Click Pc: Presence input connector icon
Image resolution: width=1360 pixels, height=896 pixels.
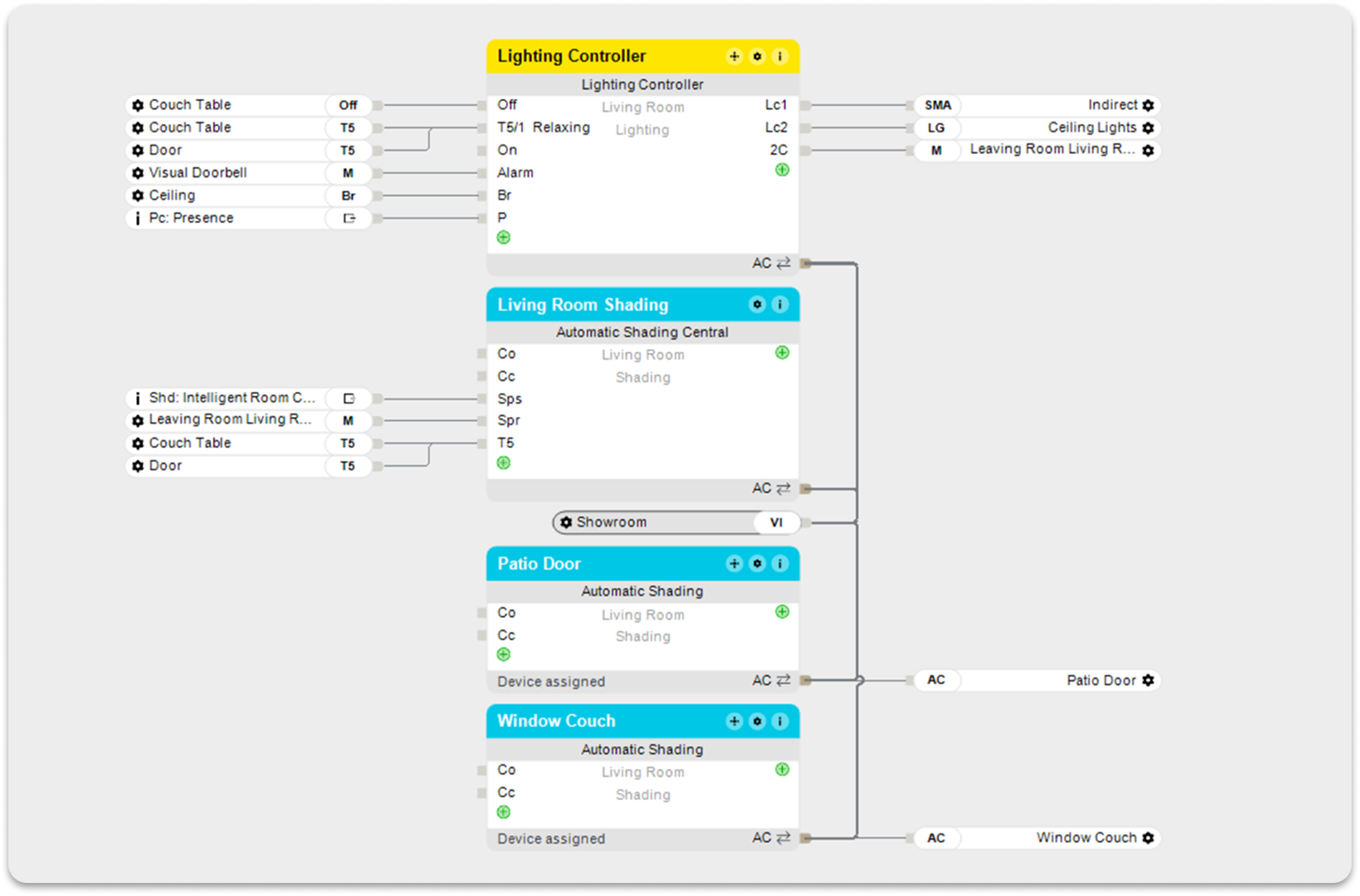click(349, 218)
